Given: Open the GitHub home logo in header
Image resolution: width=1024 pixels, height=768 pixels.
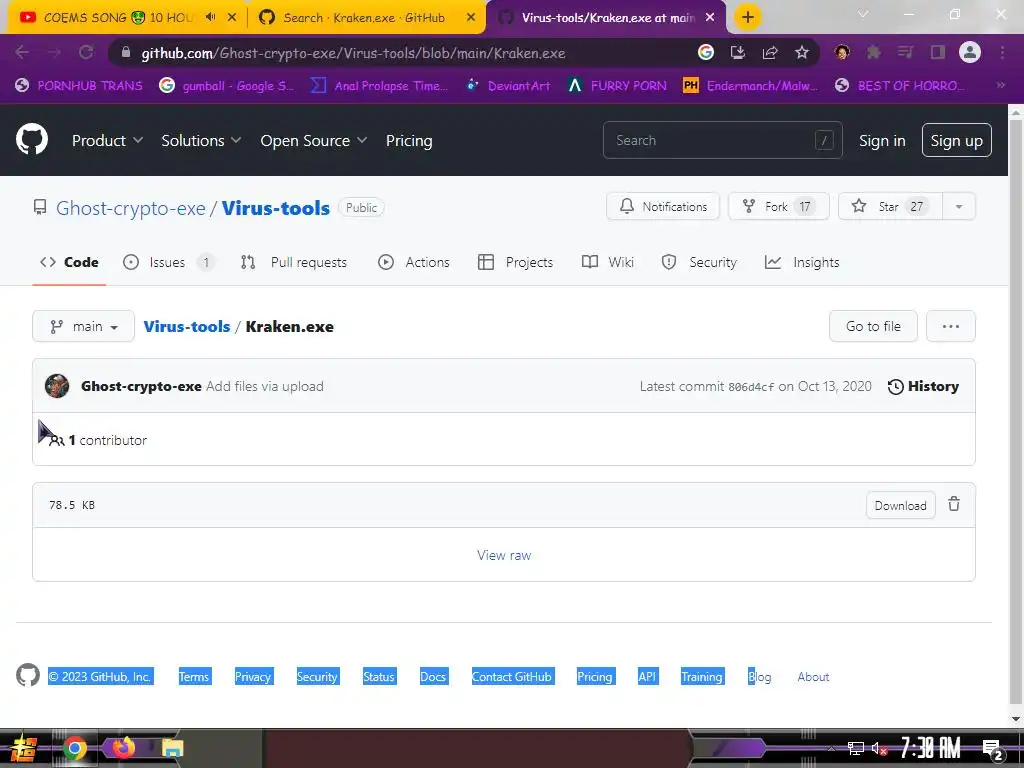Looking at the screenshot, I should (31, 139).
